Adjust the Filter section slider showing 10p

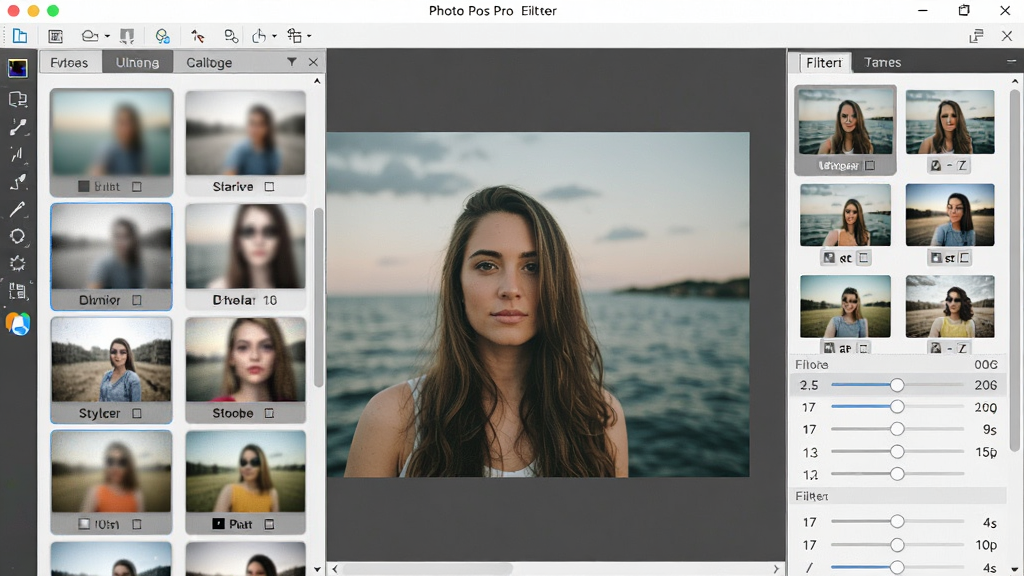coord(897,545)
